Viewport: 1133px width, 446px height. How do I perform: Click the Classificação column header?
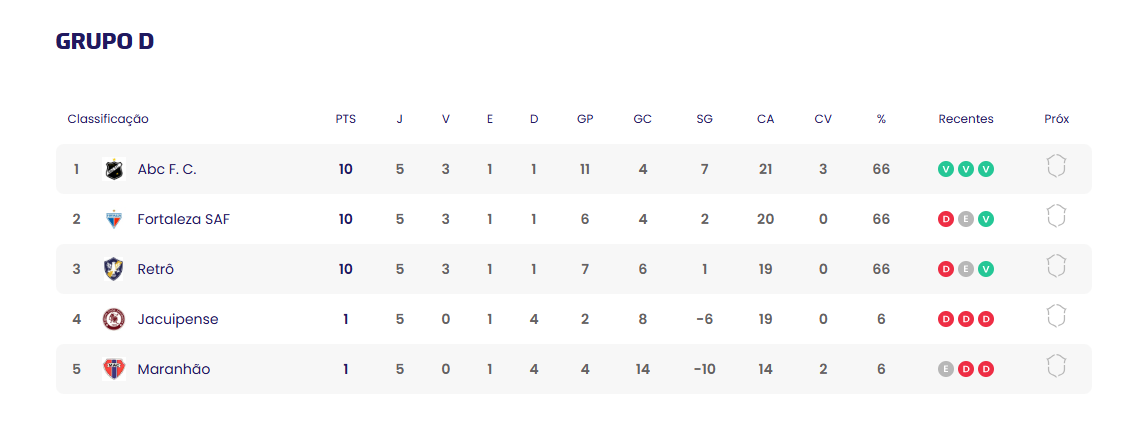tap(108, 119)
